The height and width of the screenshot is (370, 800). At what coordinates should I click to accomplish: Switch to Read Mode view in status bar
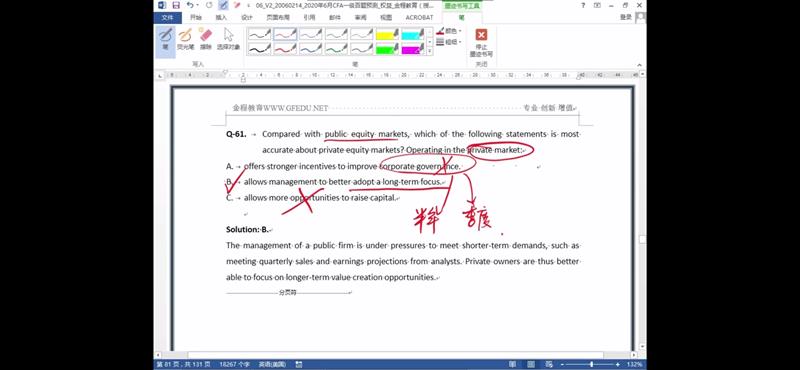[x=512, y=364]
